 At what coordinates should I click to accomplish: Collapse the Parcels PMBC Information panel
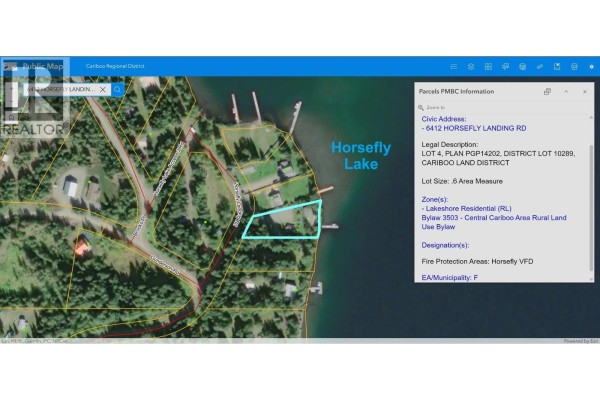[566, 91]
